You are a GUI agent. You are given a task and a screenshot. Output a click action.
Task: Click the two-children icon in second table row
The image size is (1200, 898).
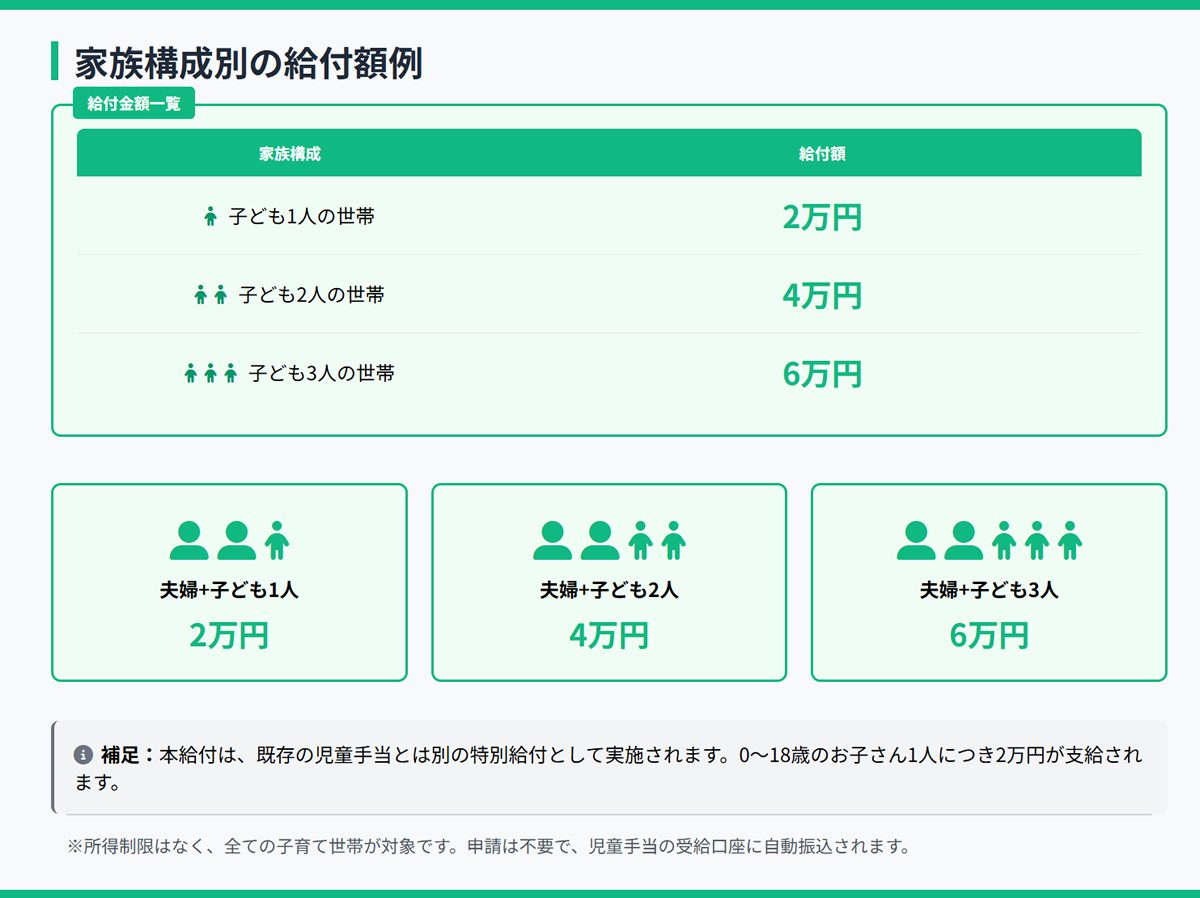[210, 295]
